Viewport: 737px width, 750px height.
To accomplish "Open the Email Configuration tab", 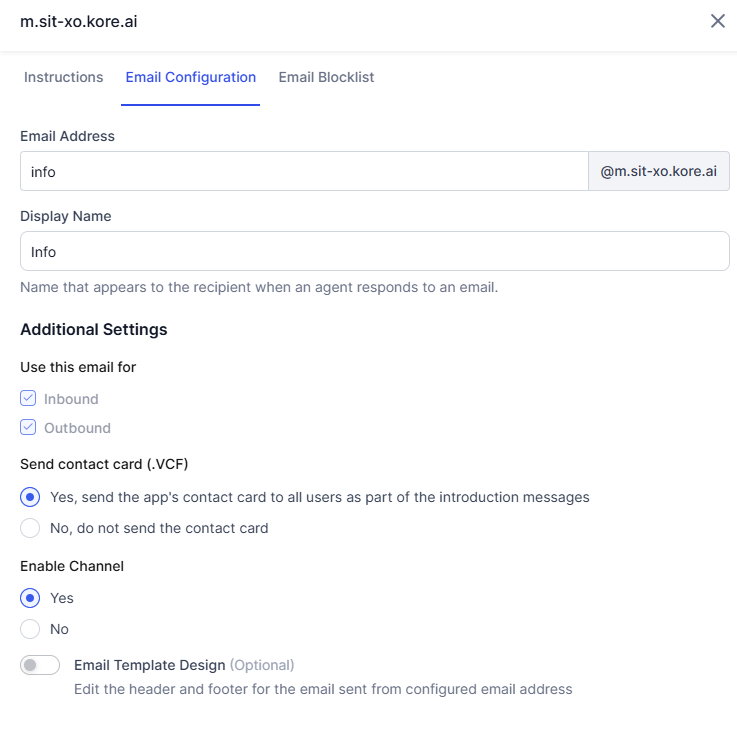I will 191,77.
